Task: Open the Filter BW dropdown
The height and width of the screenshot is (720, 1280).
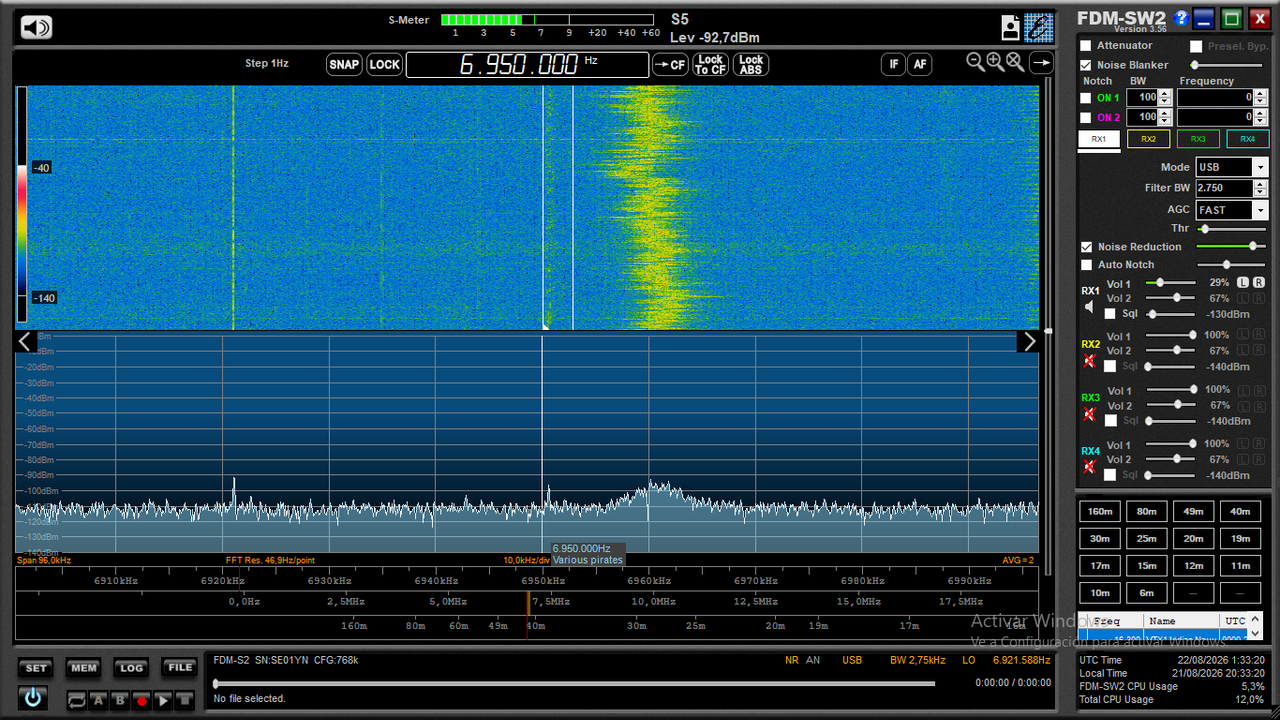Action: pos(1232,188)
